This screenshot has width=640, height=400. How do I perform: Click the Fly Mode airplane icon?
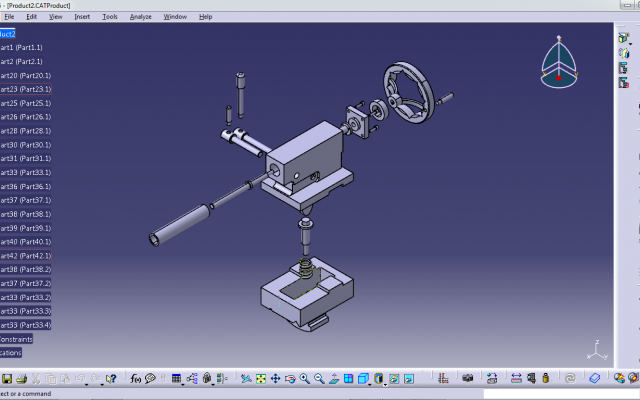coord(246,379)
